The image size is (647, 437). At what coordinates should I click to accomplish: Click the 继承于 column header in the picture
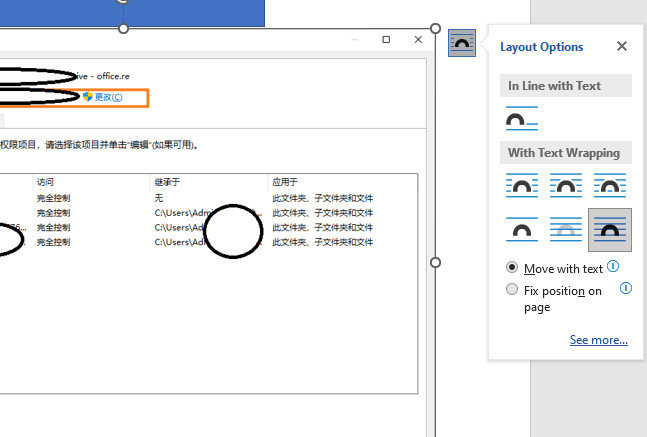click(167, 182)
